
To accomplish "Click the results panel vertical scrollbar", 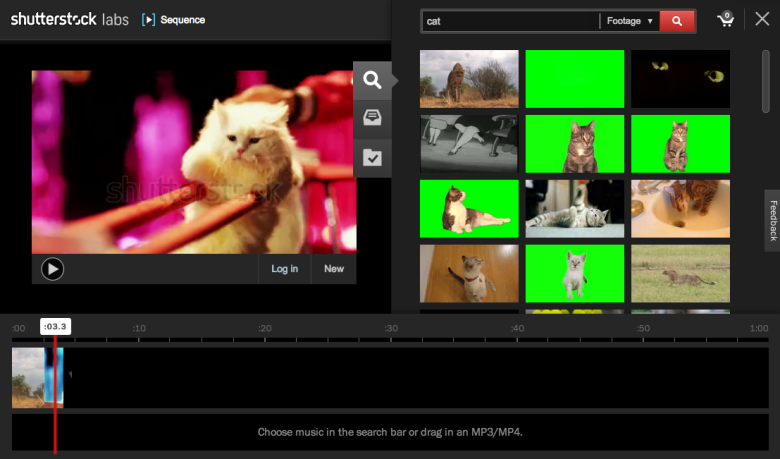I will point(766,80).
